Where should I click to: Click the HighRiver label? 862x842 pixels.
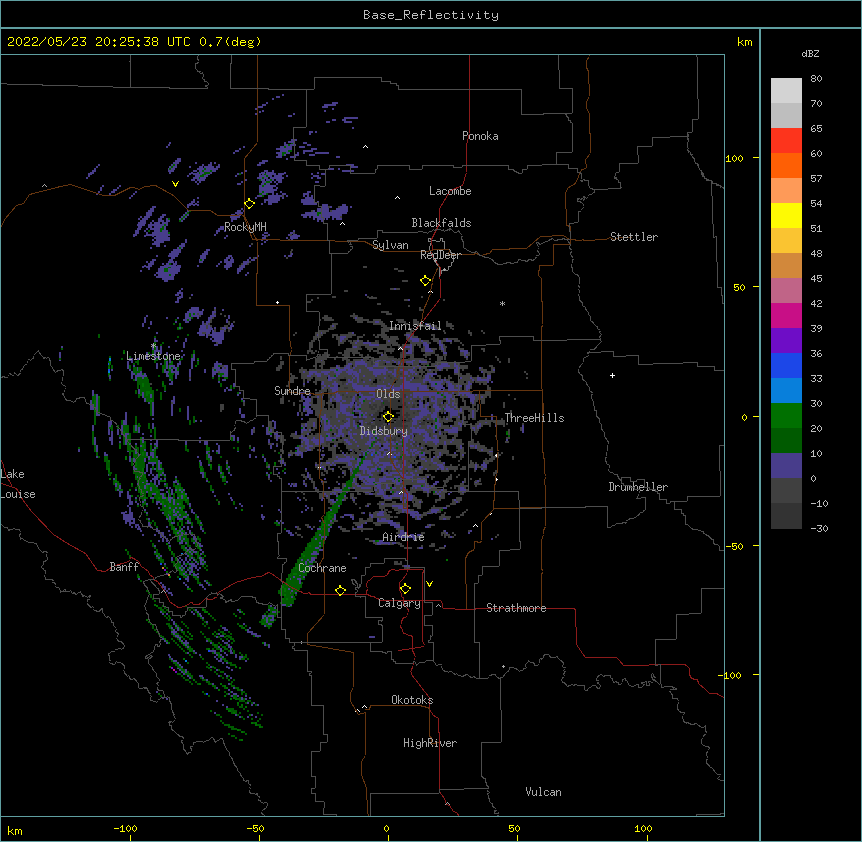click(x=430, y=743)
